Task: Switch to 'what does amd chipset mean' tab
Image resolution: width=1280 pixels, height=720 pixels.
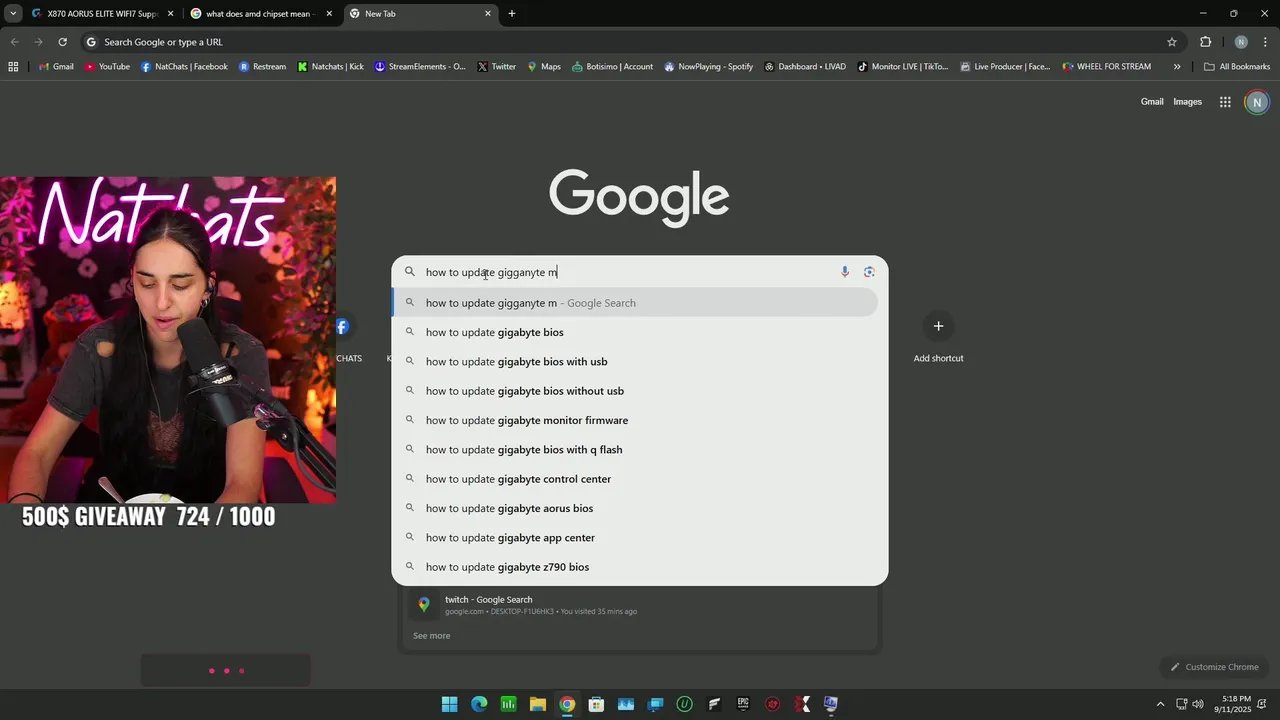Action: click(260, 14)
